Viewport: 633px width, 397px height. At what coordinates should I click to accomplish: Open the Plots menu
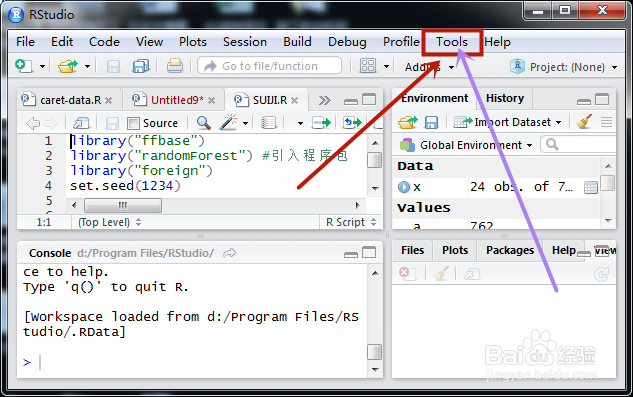[193, 42]
